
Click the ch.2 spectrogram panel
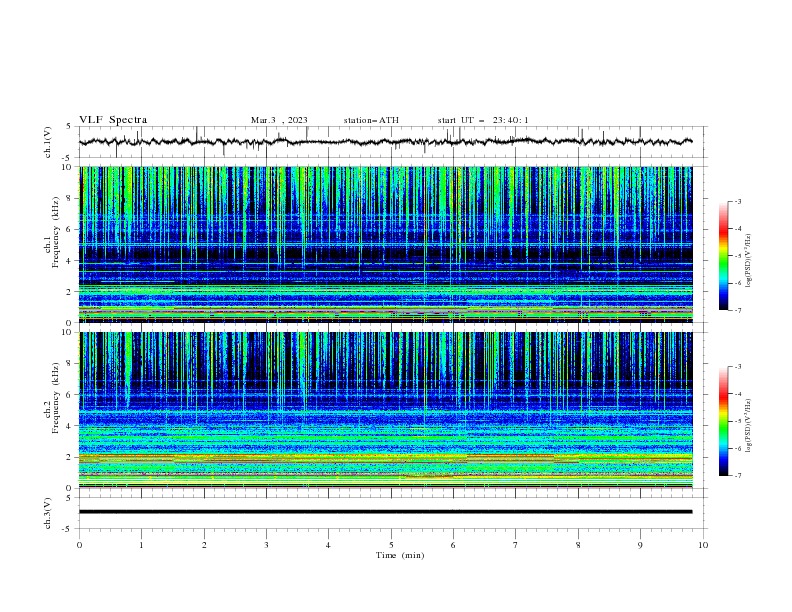(385, 410)
